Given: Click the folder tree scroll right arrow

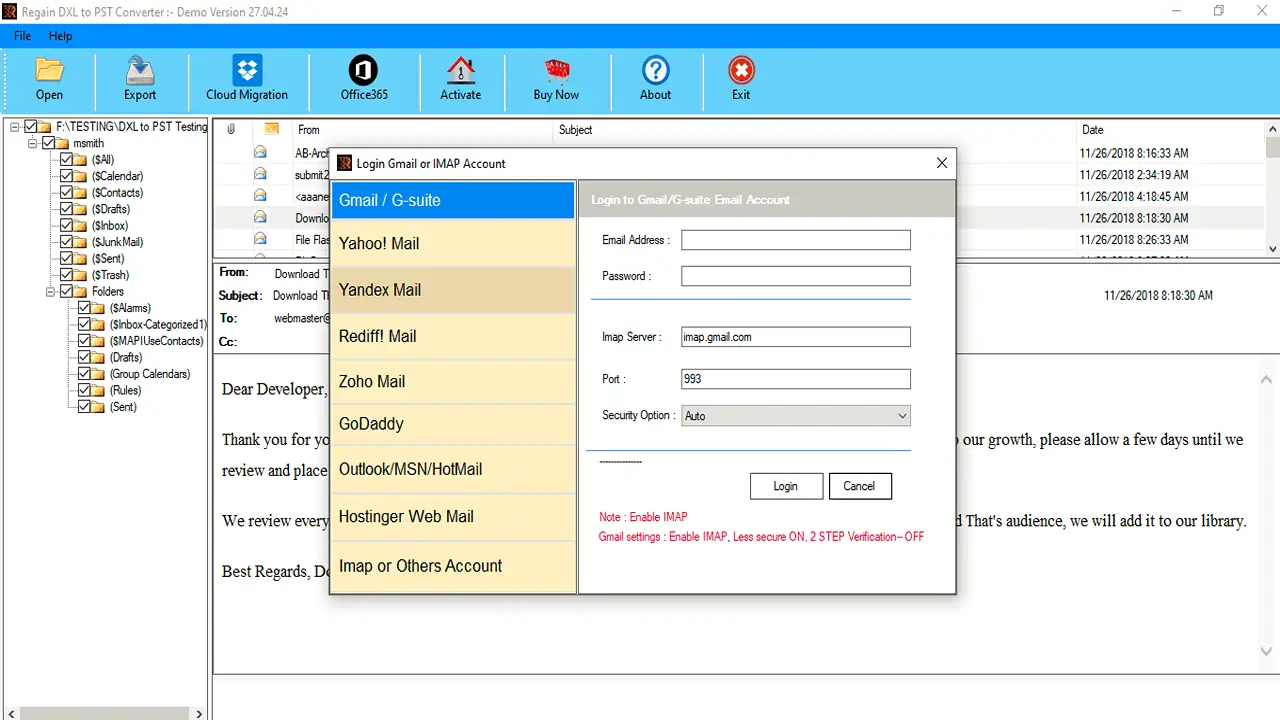Looking at the screenshot, I should (200, 714).
